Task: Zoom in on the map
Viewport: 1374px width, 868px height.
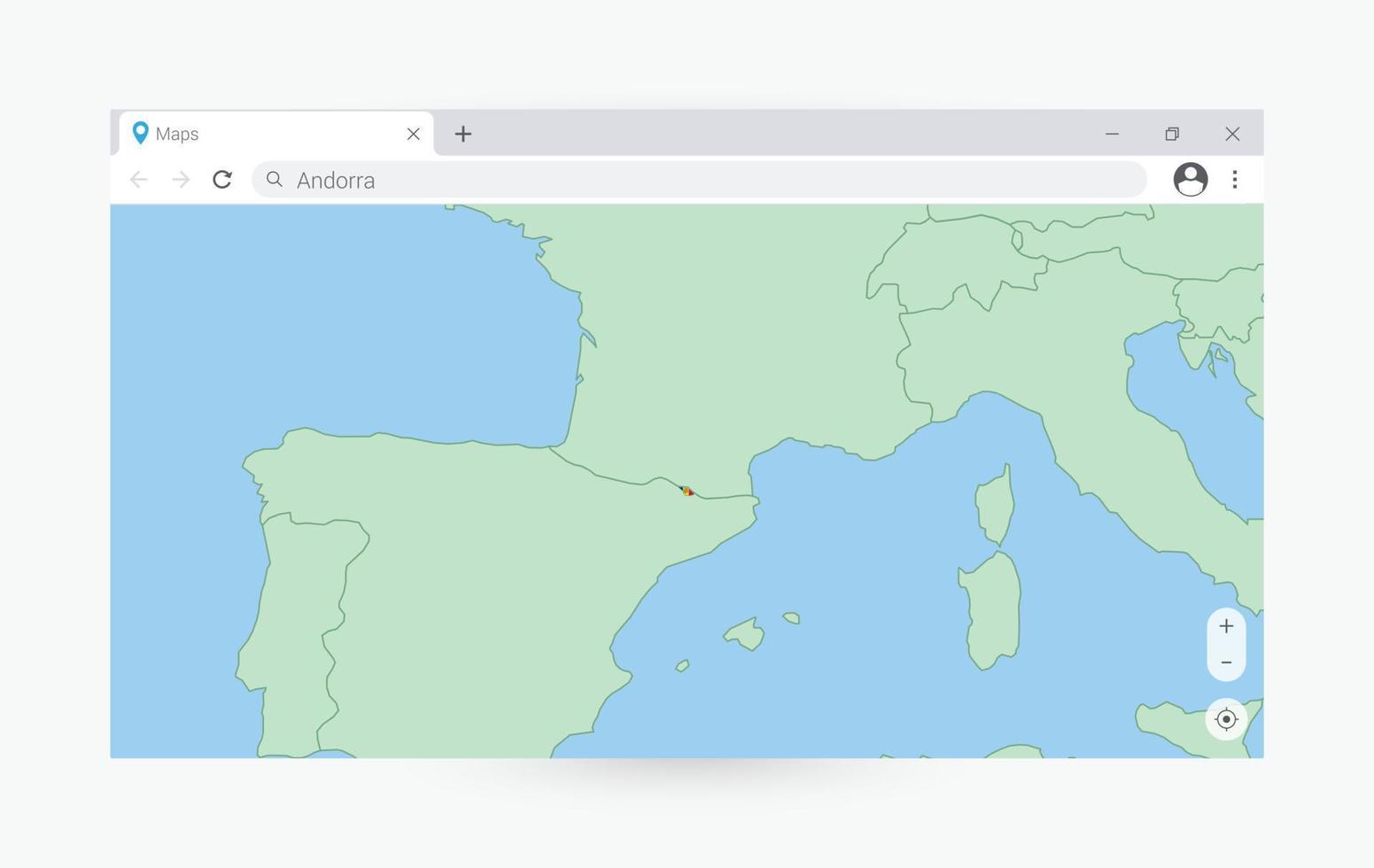Action: (1226, 626)
